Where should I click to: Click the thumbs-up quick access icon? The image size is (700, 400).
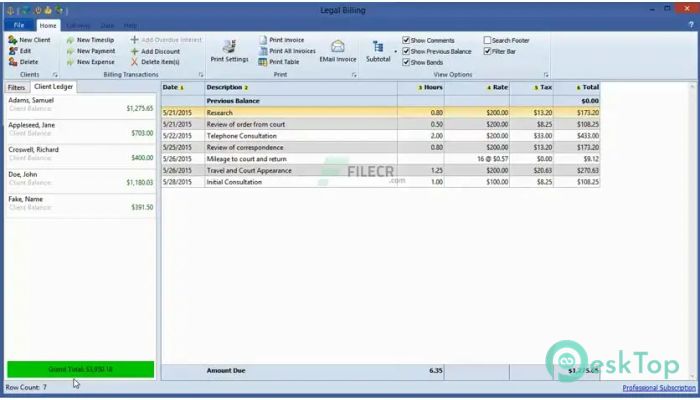click(48, 10)
